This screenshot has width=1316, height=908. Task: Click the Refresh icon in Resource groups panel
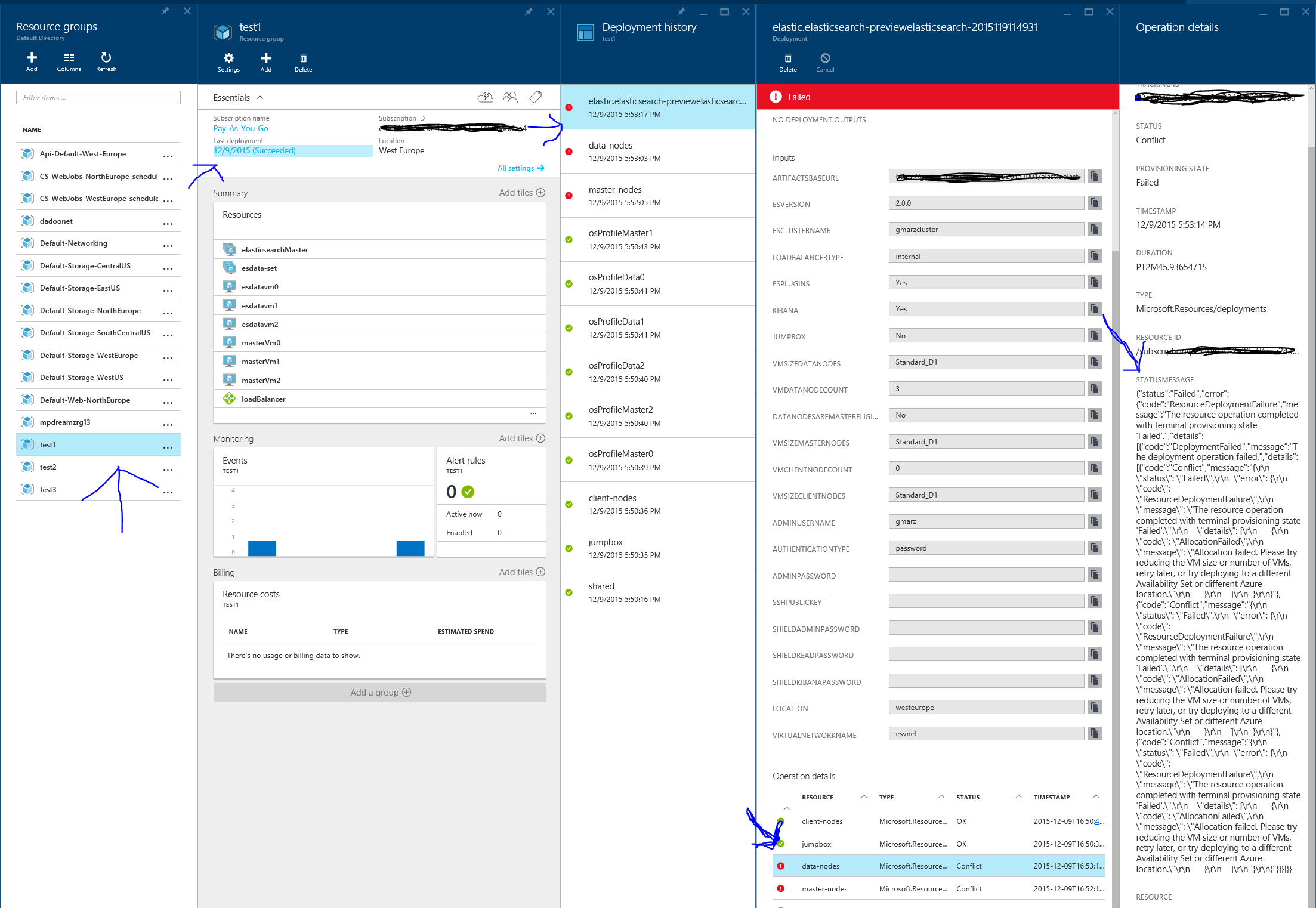(x=107, y=62)
